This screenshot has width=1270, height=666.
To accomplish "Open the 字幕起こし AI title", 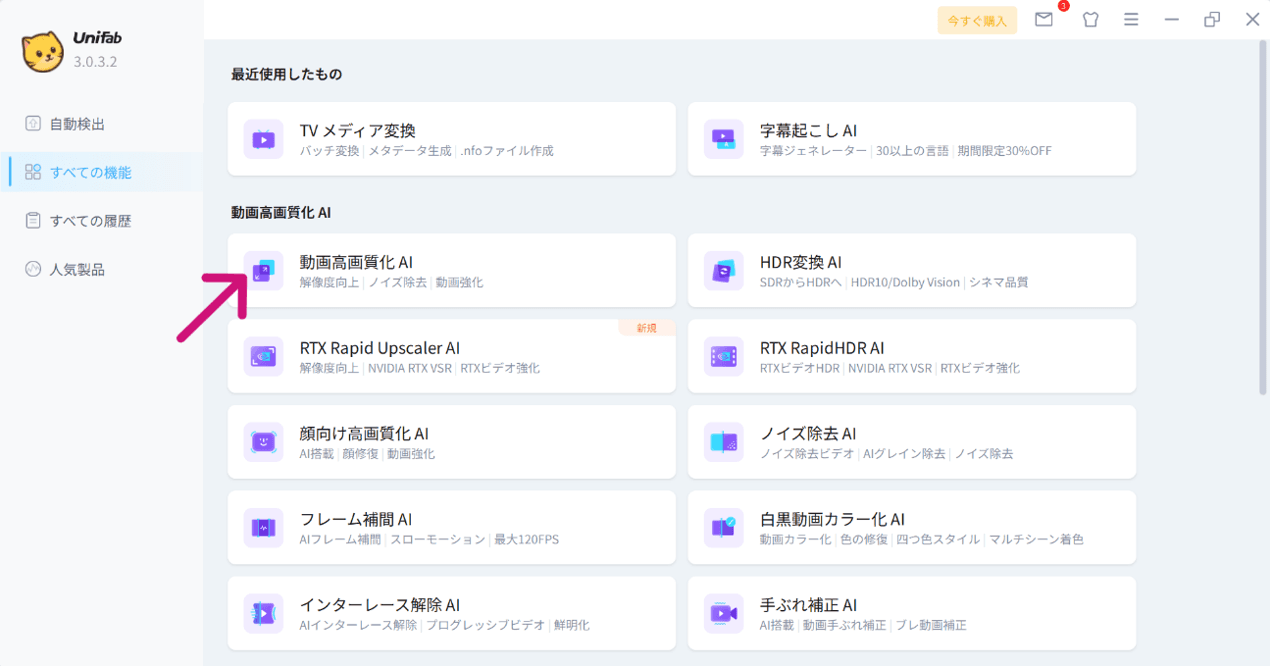I will [808, 130].
